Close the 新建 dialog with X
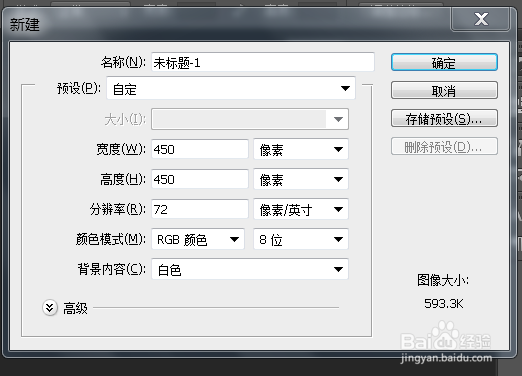 tap(481, 19)
